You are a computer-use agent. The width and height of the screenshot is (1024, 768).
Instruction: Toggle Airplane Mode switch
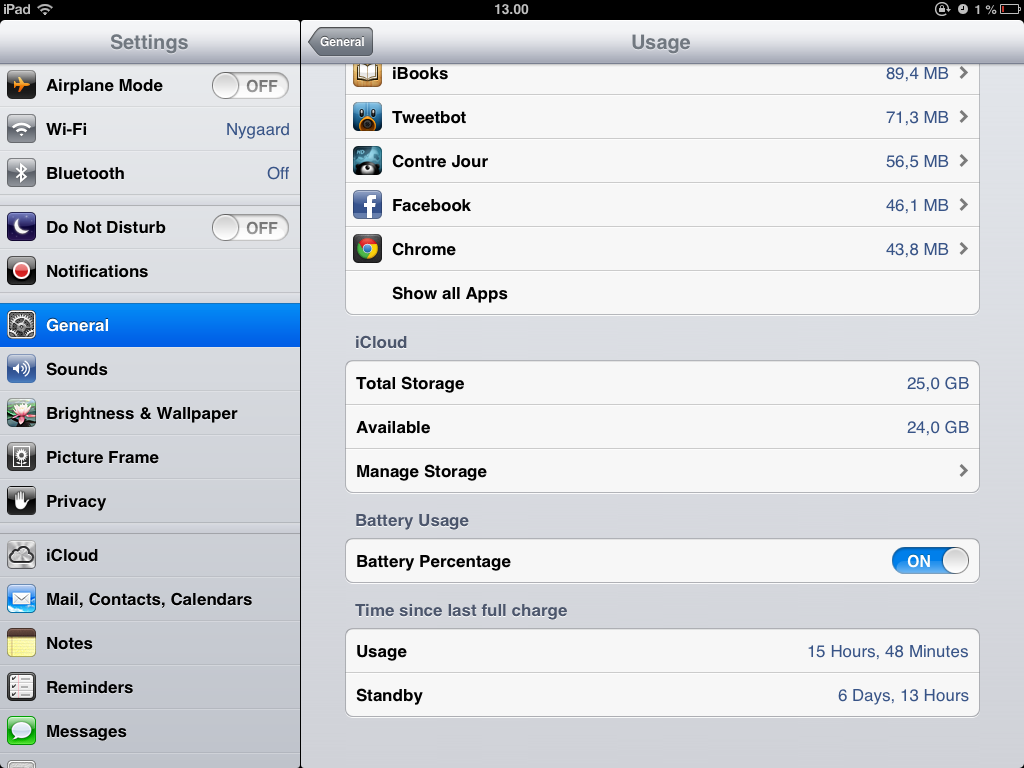[250, 86]
